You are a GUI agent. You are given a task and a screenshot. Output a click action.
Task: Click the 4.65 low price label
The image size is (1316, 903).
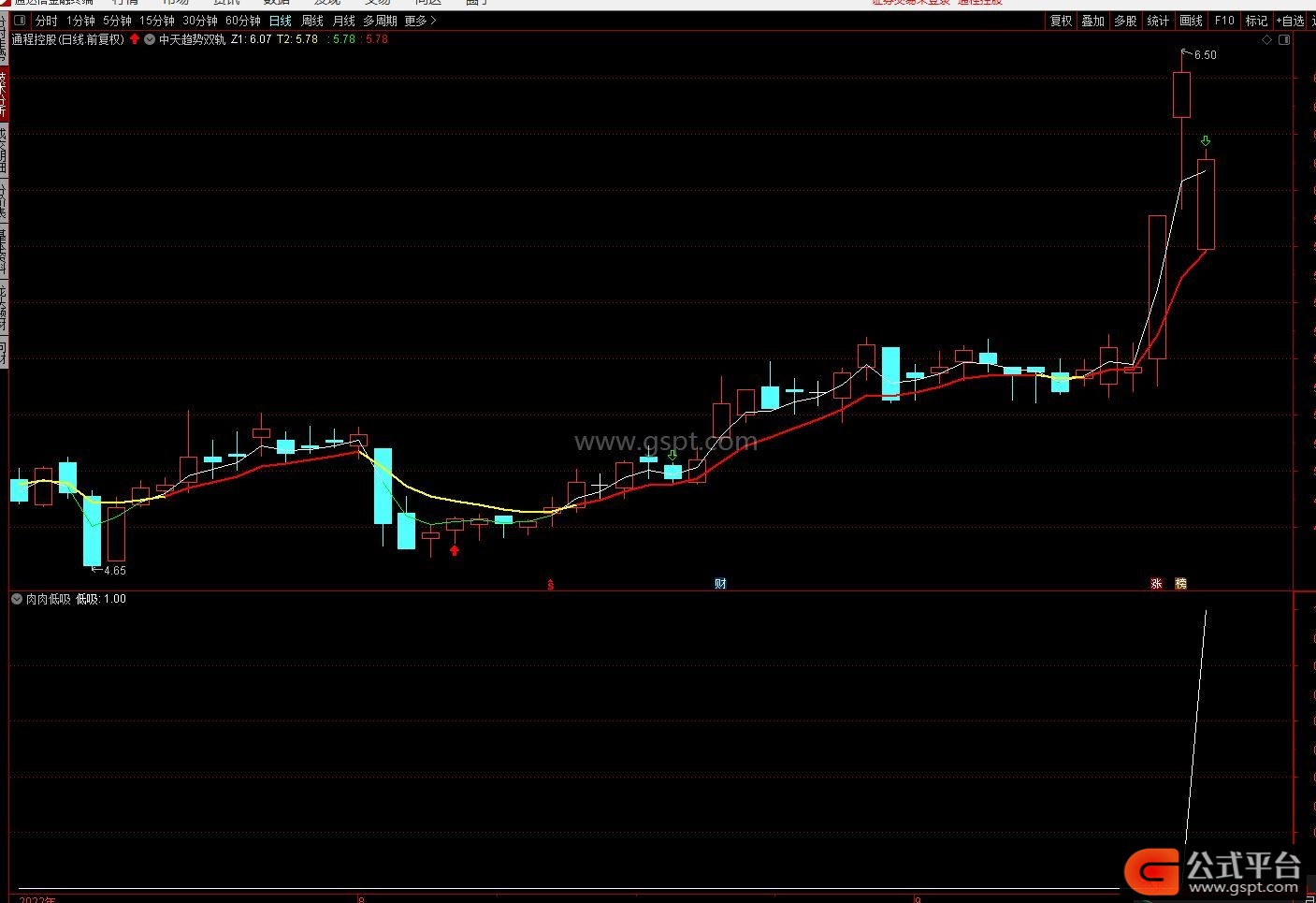115,571
